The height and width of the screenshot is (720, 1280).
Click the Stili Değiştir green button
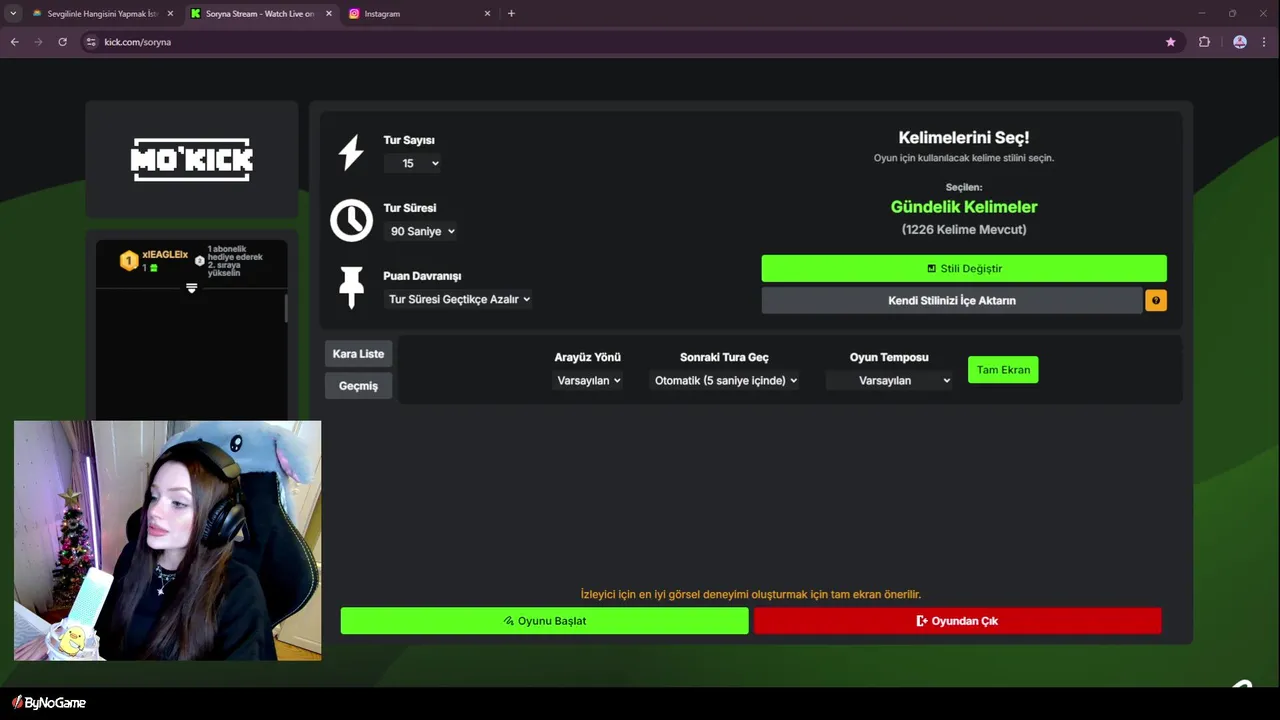click(x=964, y=268)
